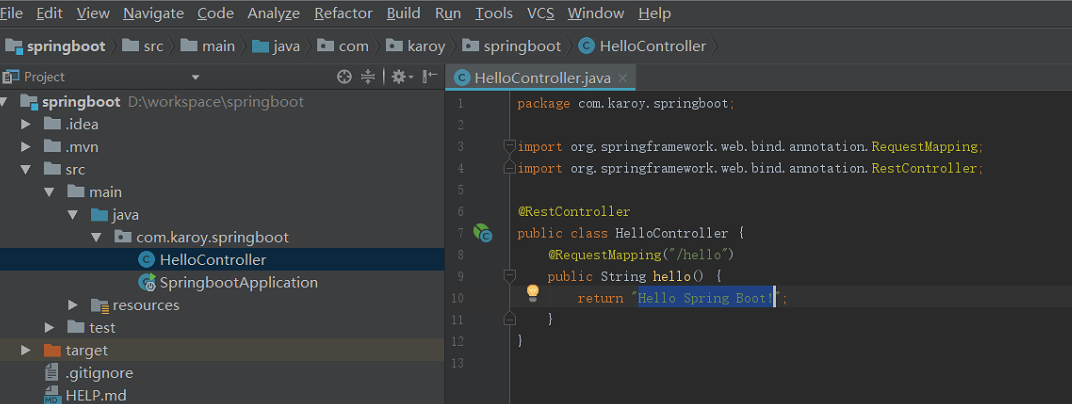The image size is (1072, 404).
Task: Click the SpringbootApplication runnable class icon
Action: pos(146,282)
